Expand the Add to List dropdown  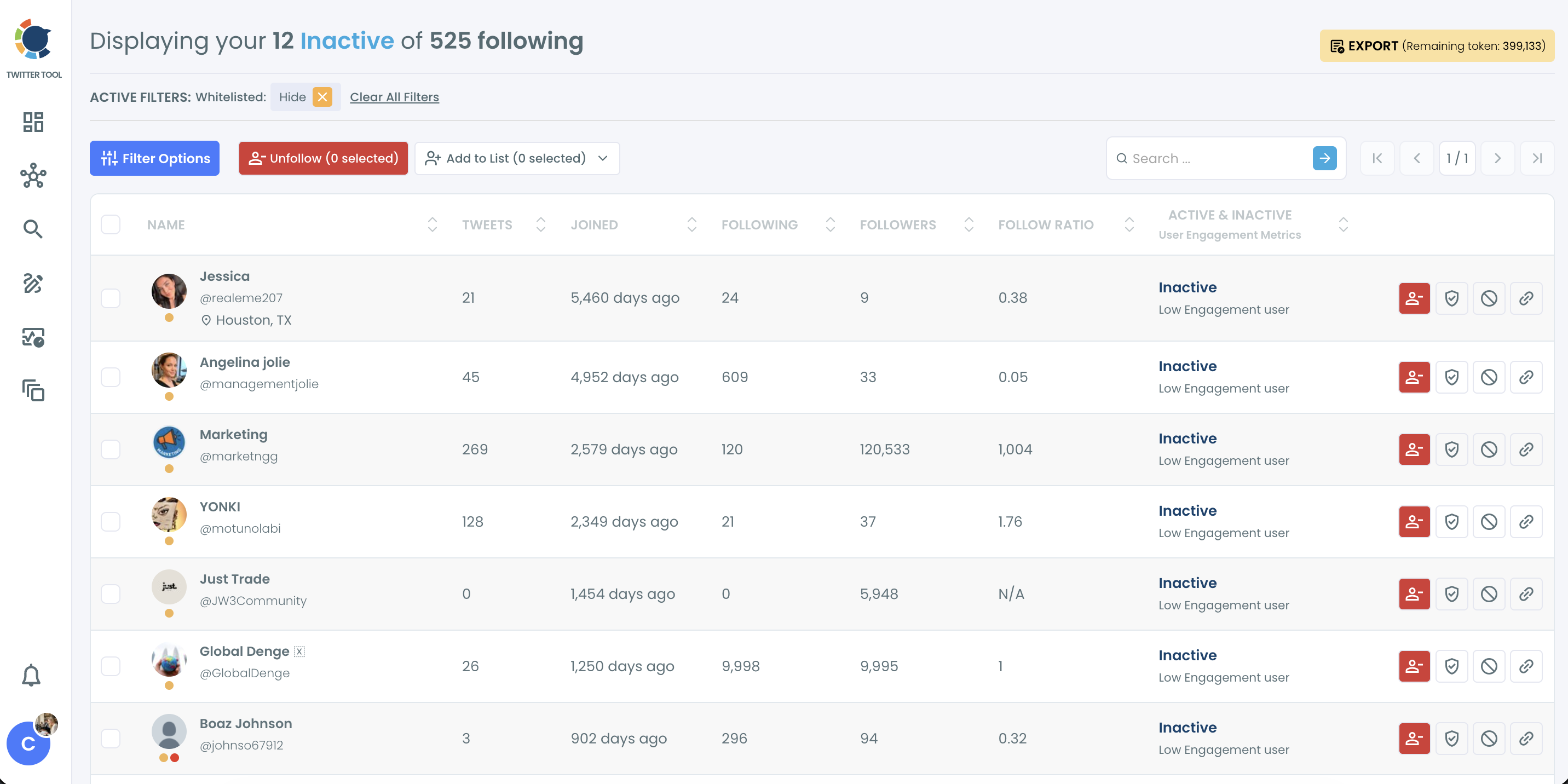point(517,158)
